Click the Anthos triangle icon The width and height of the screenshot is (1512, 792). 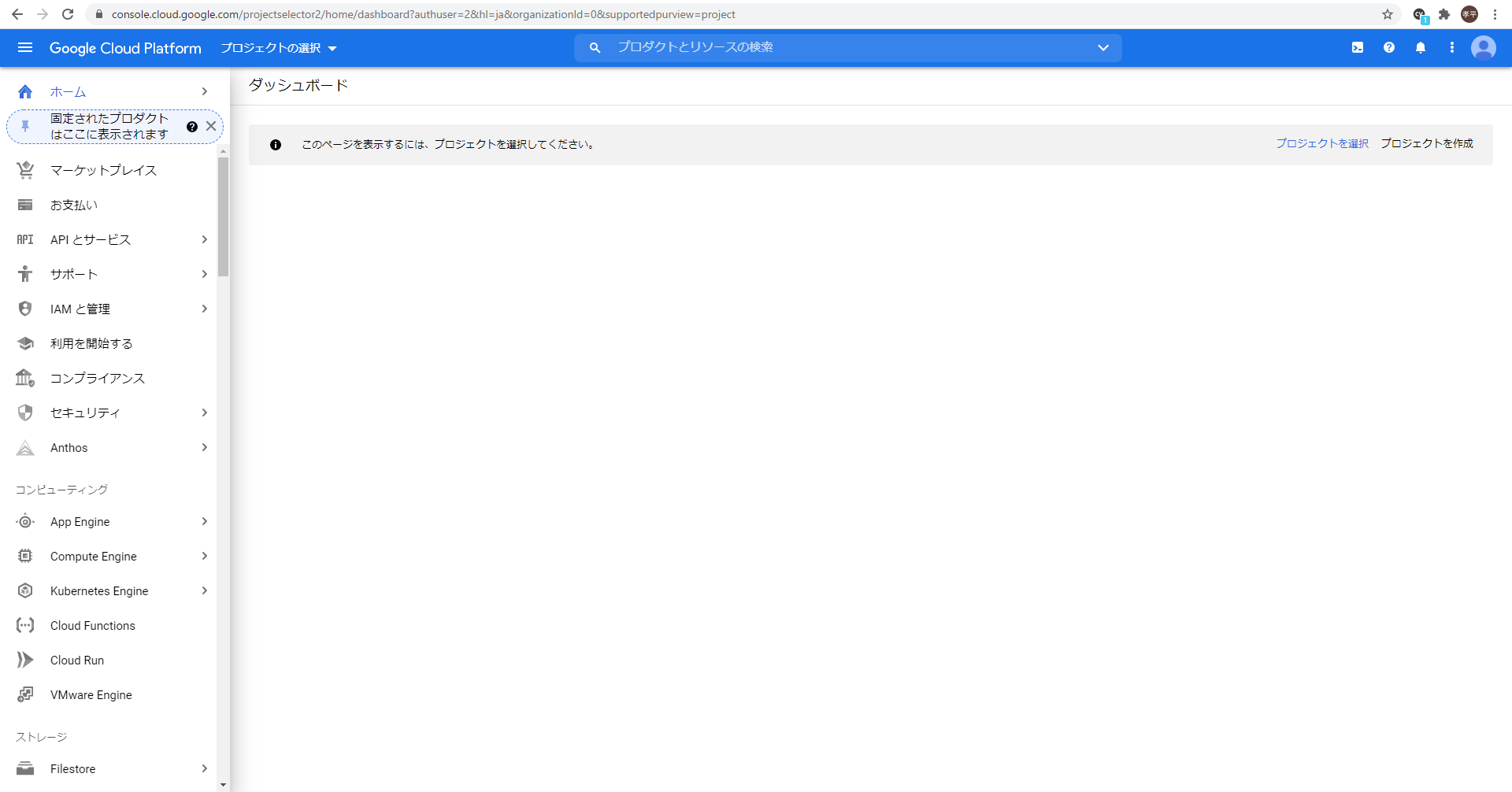point(25,447)
